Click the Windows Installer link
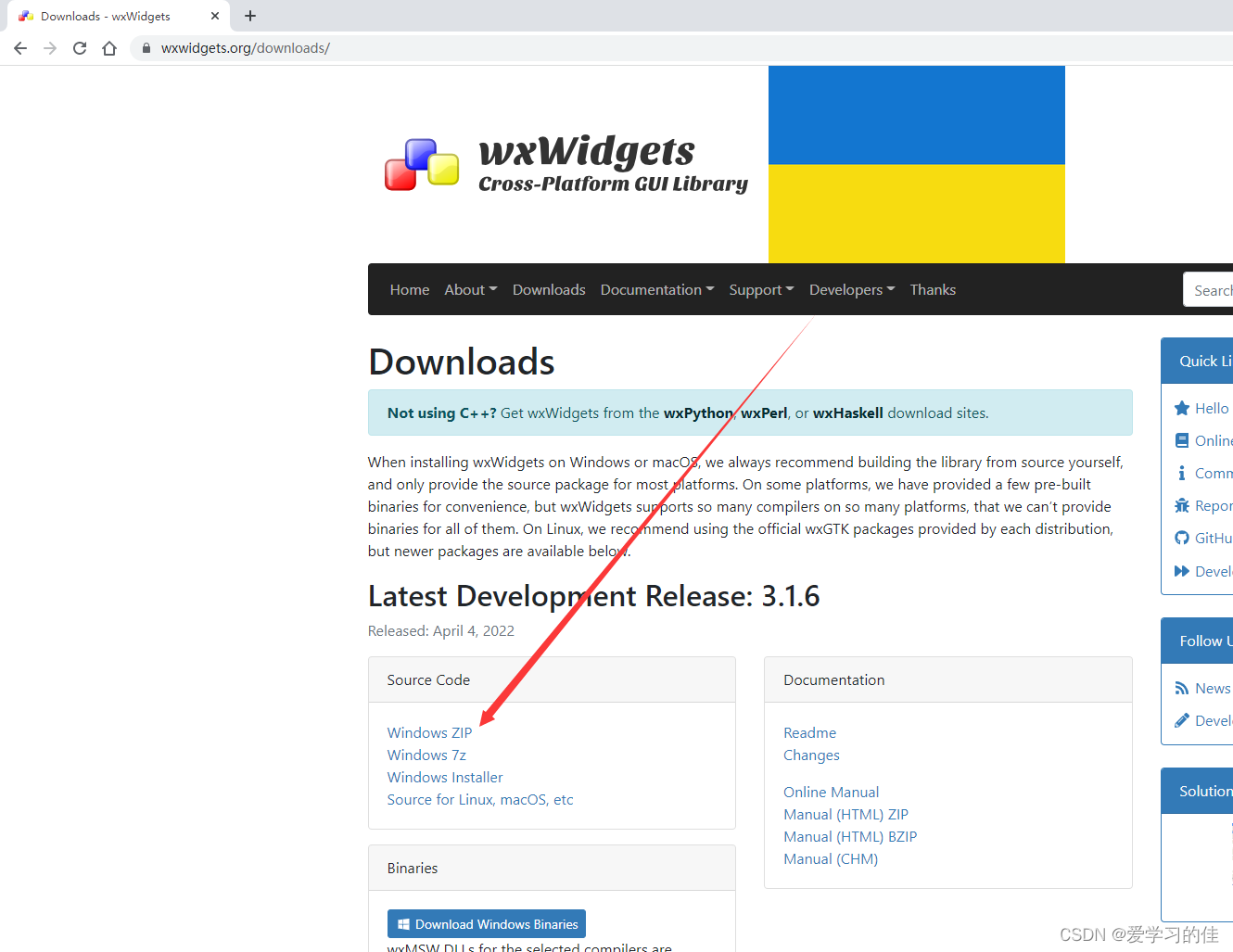The width and height of the screenshot is (1233, 952). click(445, 777)
